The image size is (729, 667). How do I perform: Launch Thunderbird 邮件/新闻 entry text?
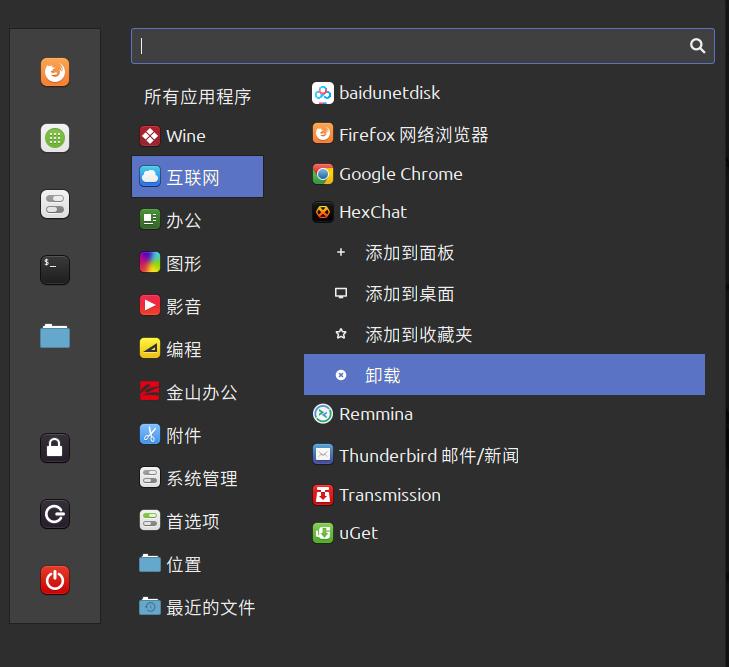click(429, 456)
